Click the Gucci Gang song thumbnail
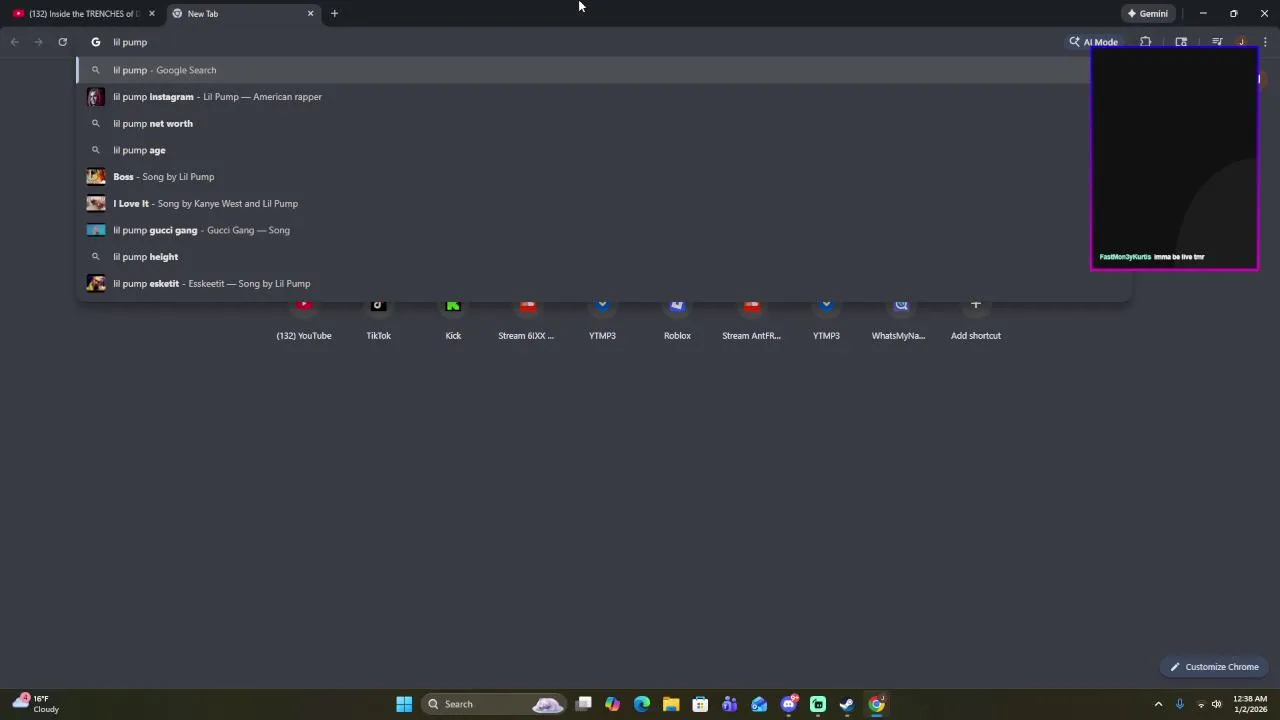 coord(96,230)
